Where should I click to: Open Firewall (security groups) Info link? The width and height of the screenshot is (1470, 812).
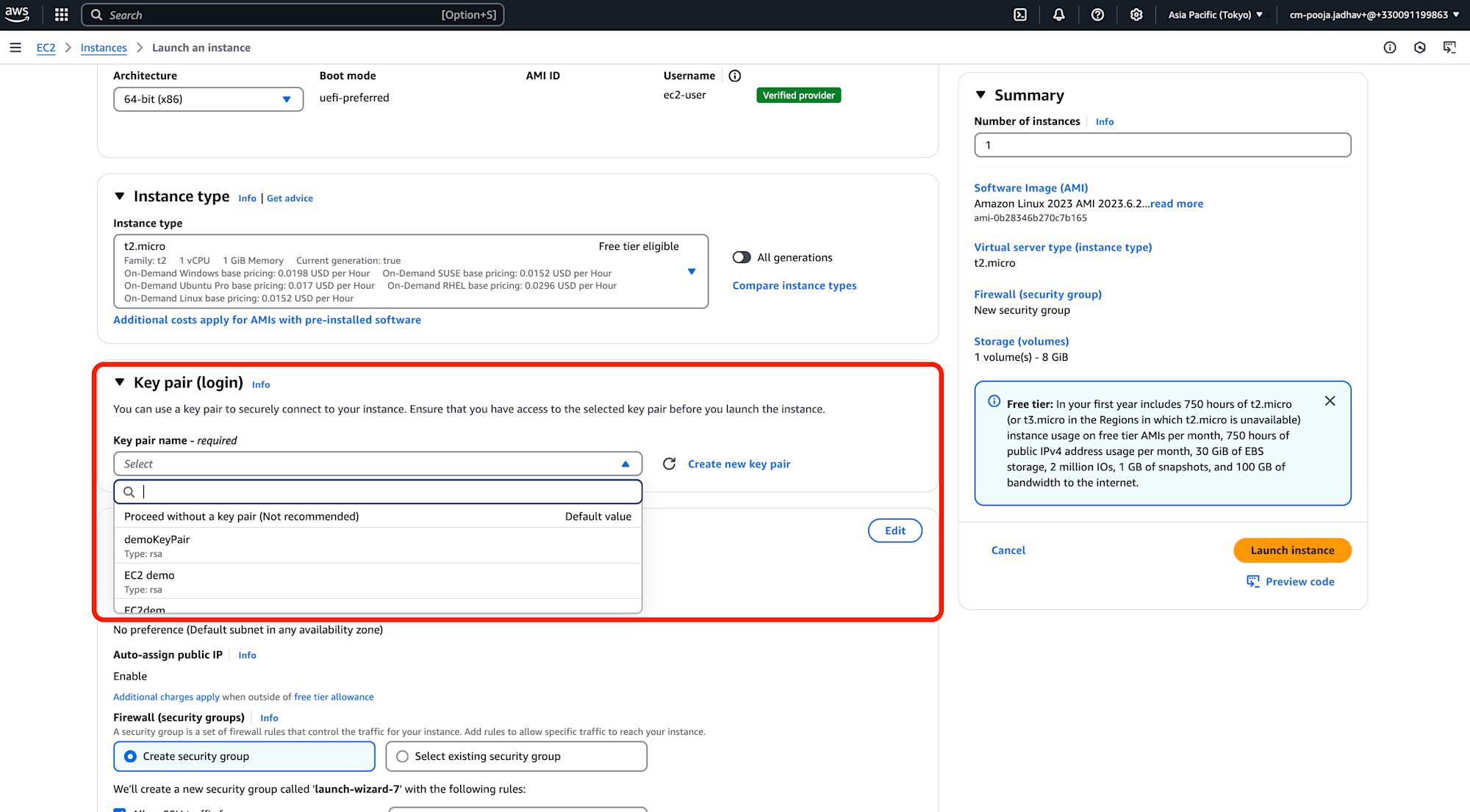[x=269, y=718]
